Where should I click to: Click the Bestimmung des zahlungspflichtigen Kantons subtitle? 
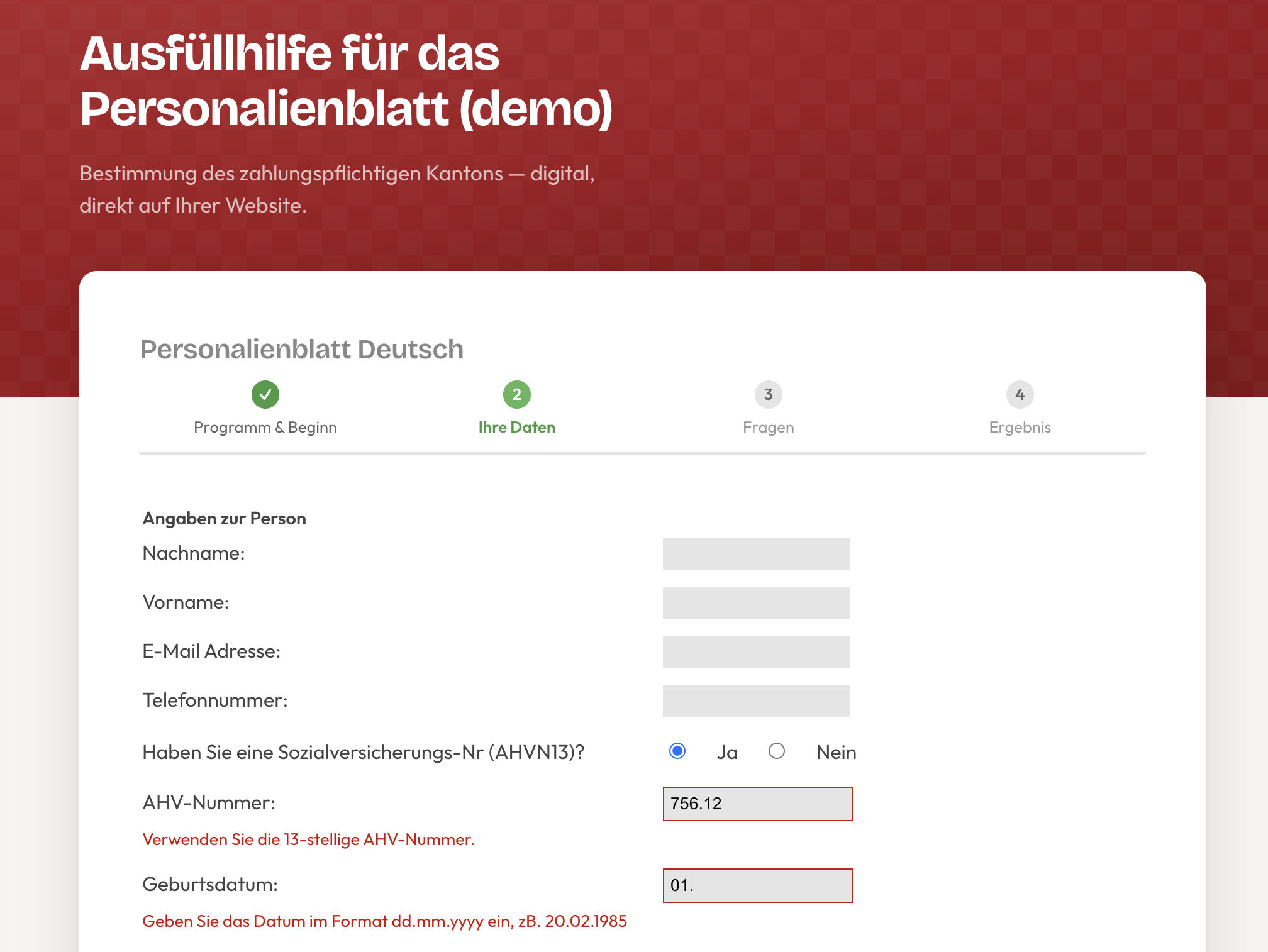tap(337, 189)
